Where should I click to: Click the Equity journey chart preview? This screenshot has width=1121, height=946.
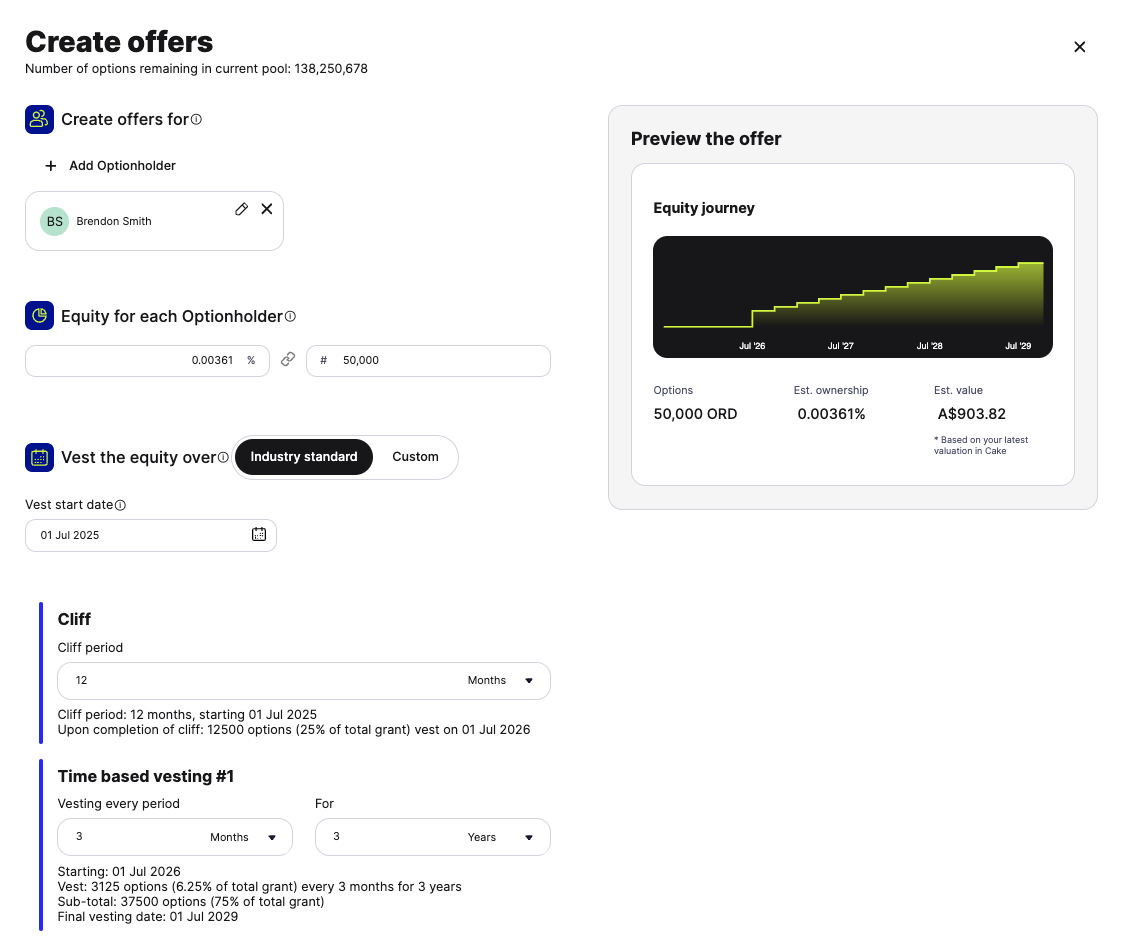coord(853,297)
